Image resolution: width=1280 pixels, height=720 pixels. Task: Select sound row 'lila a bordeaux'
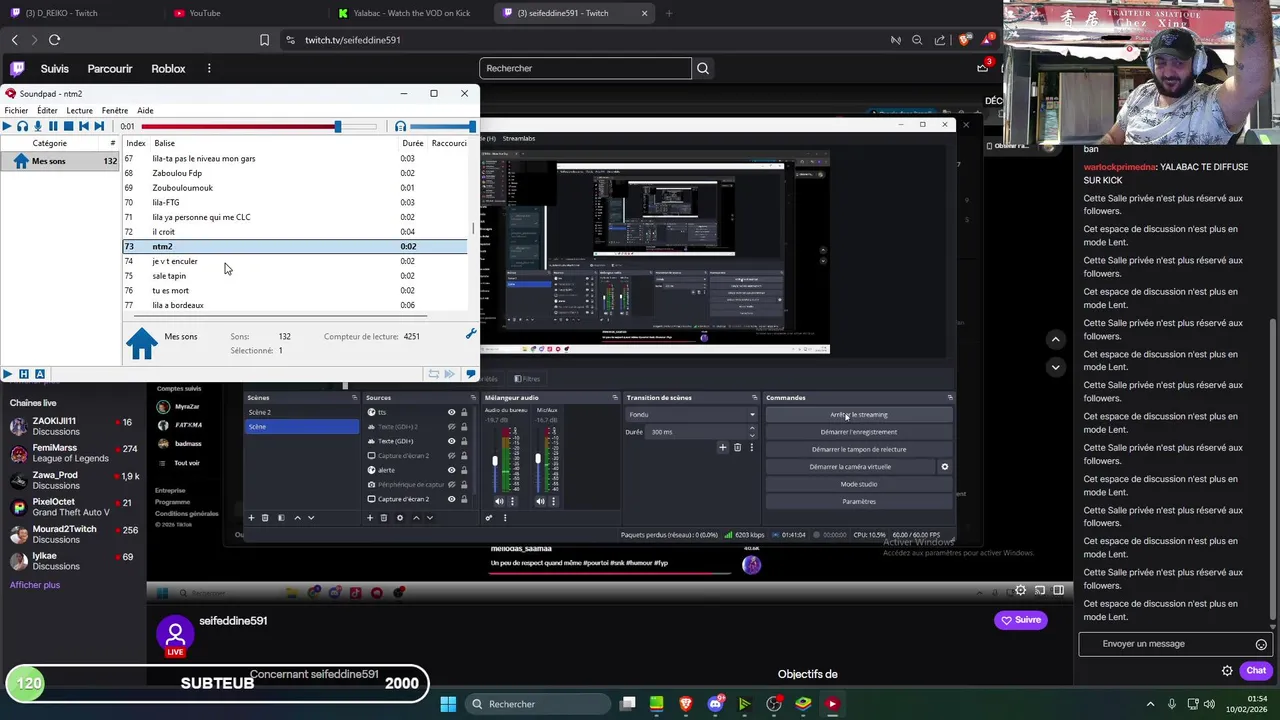click(x=295, y=305)
